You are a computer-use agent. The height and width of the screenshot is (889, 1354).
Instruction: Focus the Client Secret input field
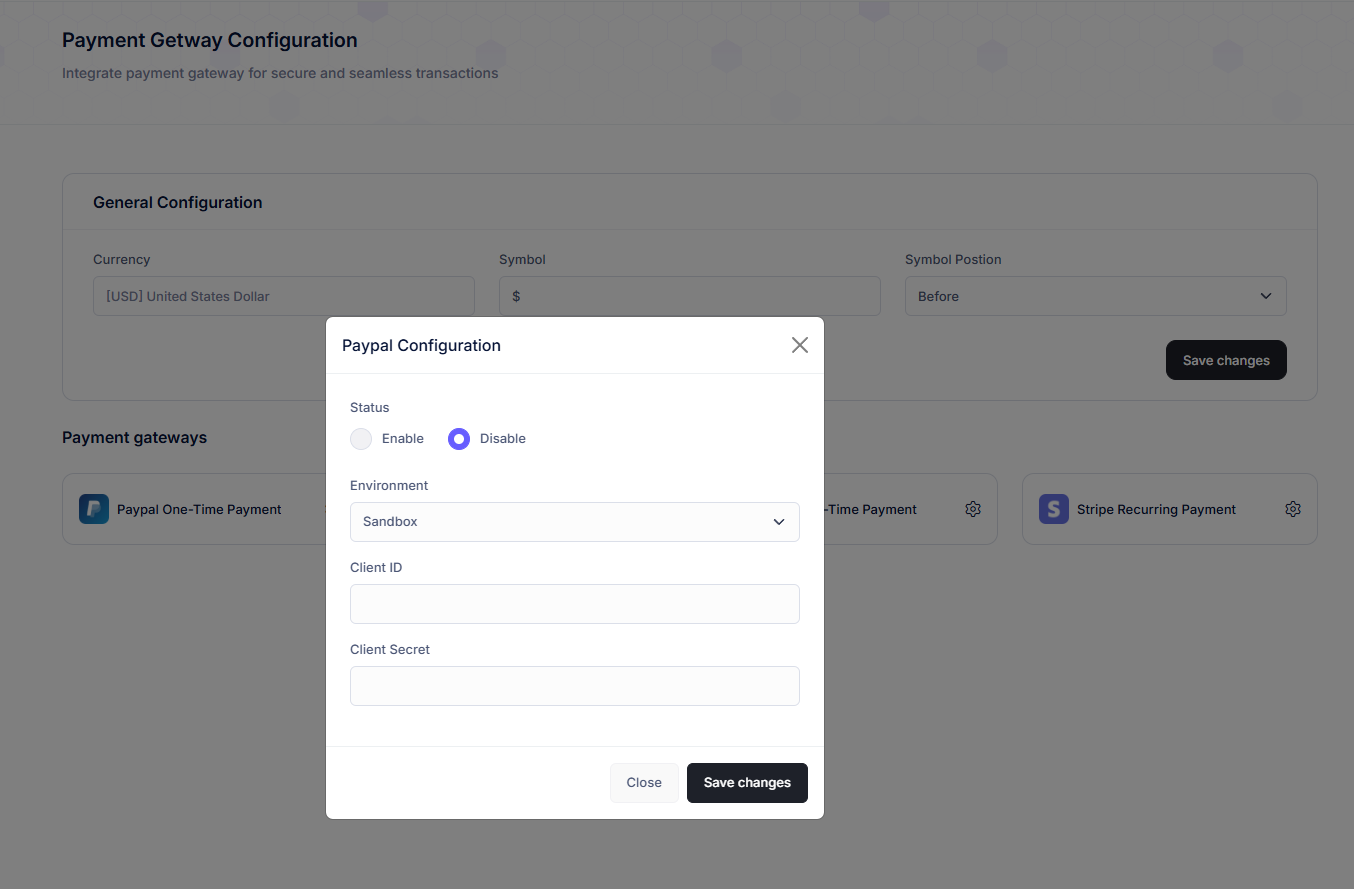click(574, 686)
